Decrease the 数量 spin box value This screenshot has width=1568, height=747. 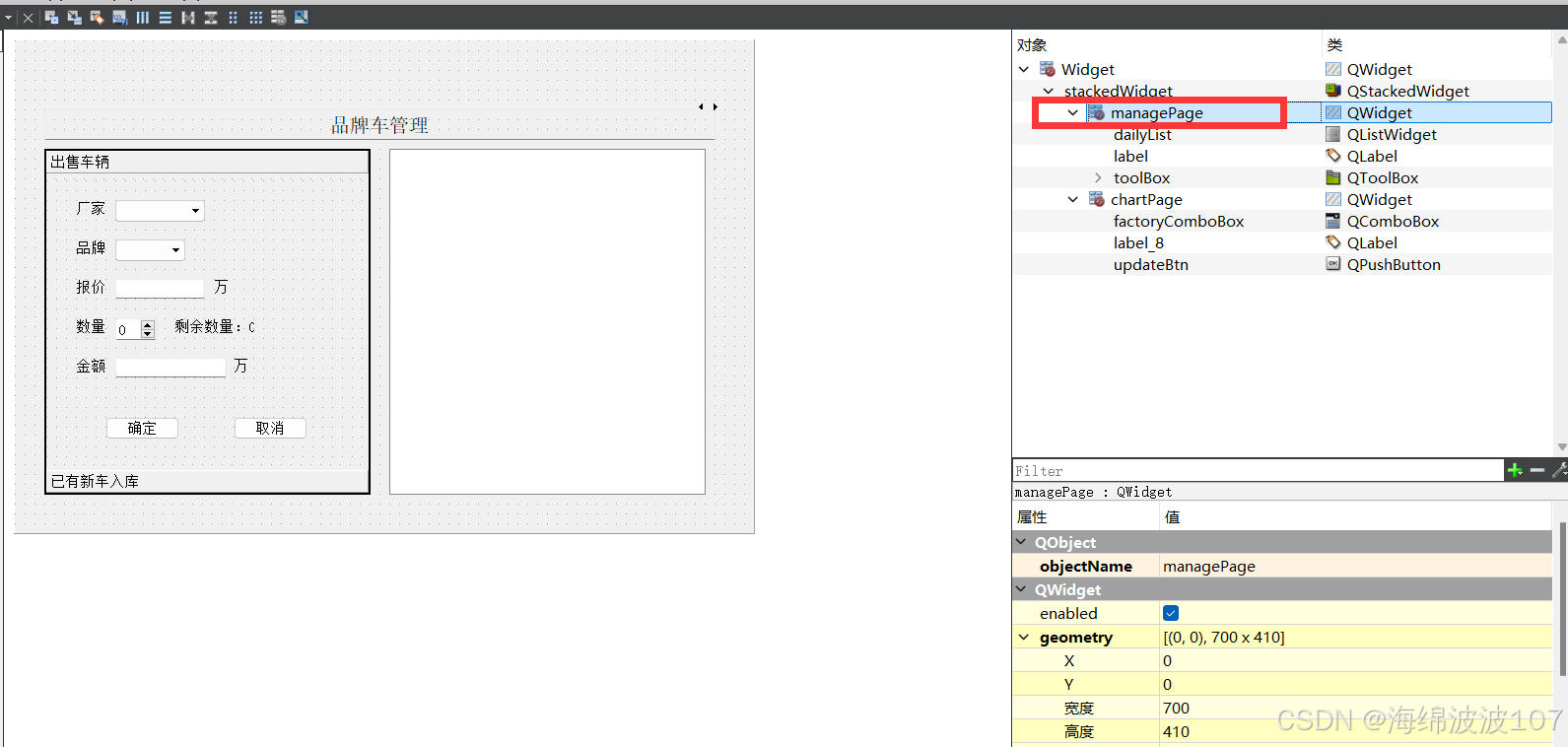point(148,334)
